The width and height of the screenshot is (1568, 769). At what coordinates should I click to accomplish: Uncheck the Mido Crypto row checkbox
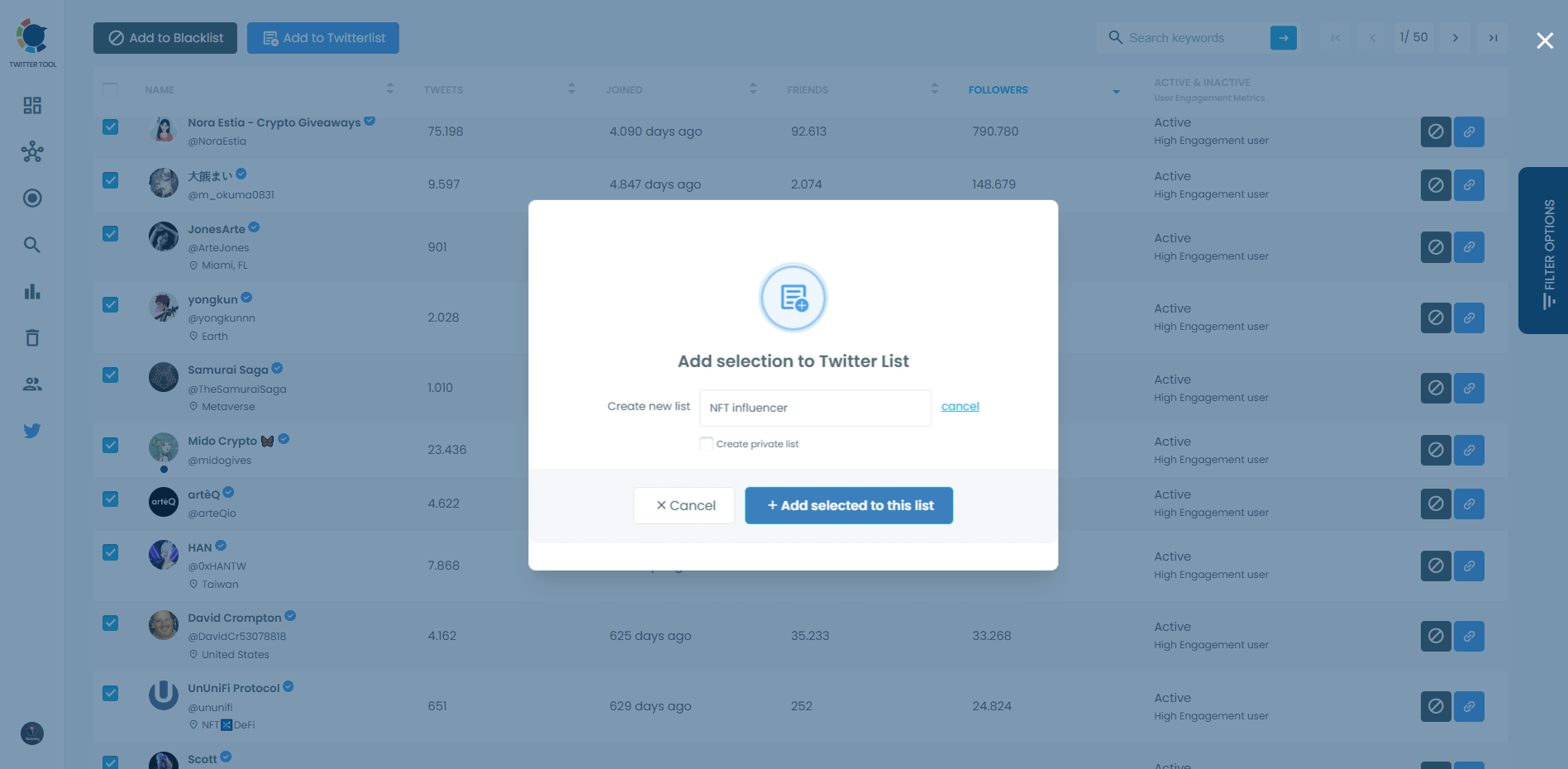(x=110, y=445)
